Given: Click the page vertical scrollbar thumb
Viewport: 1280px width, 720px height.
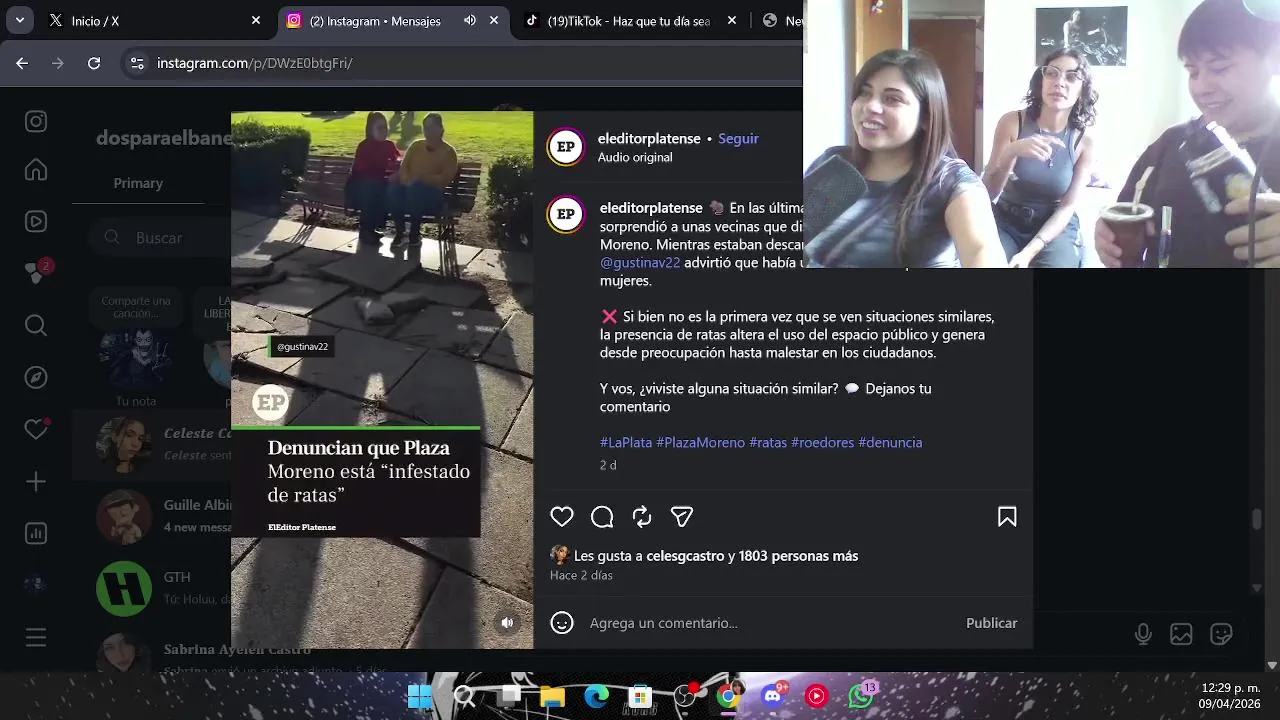Looking at the screenshot, I should pos(1257,520).
